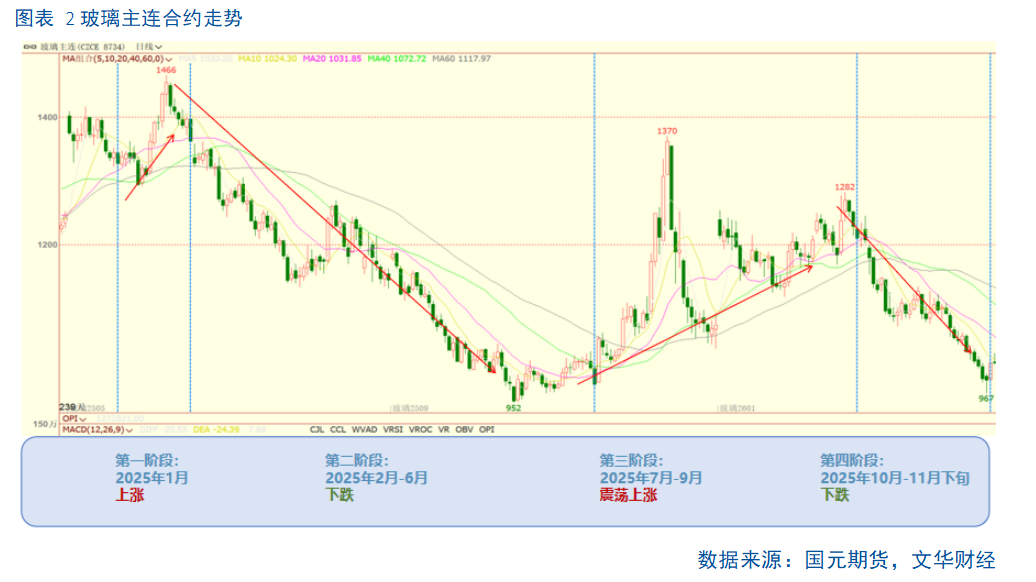Open the MA组合(5,10,20,40,60,0) indicator dropdown

[117, 59]
